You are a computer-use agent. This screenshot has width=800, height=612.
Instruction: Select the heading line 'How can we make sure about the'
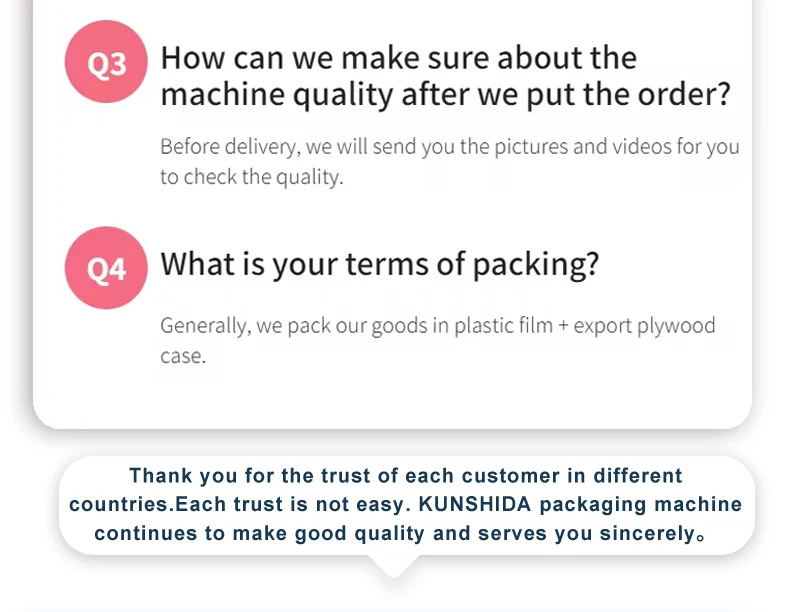pos(398,57)
